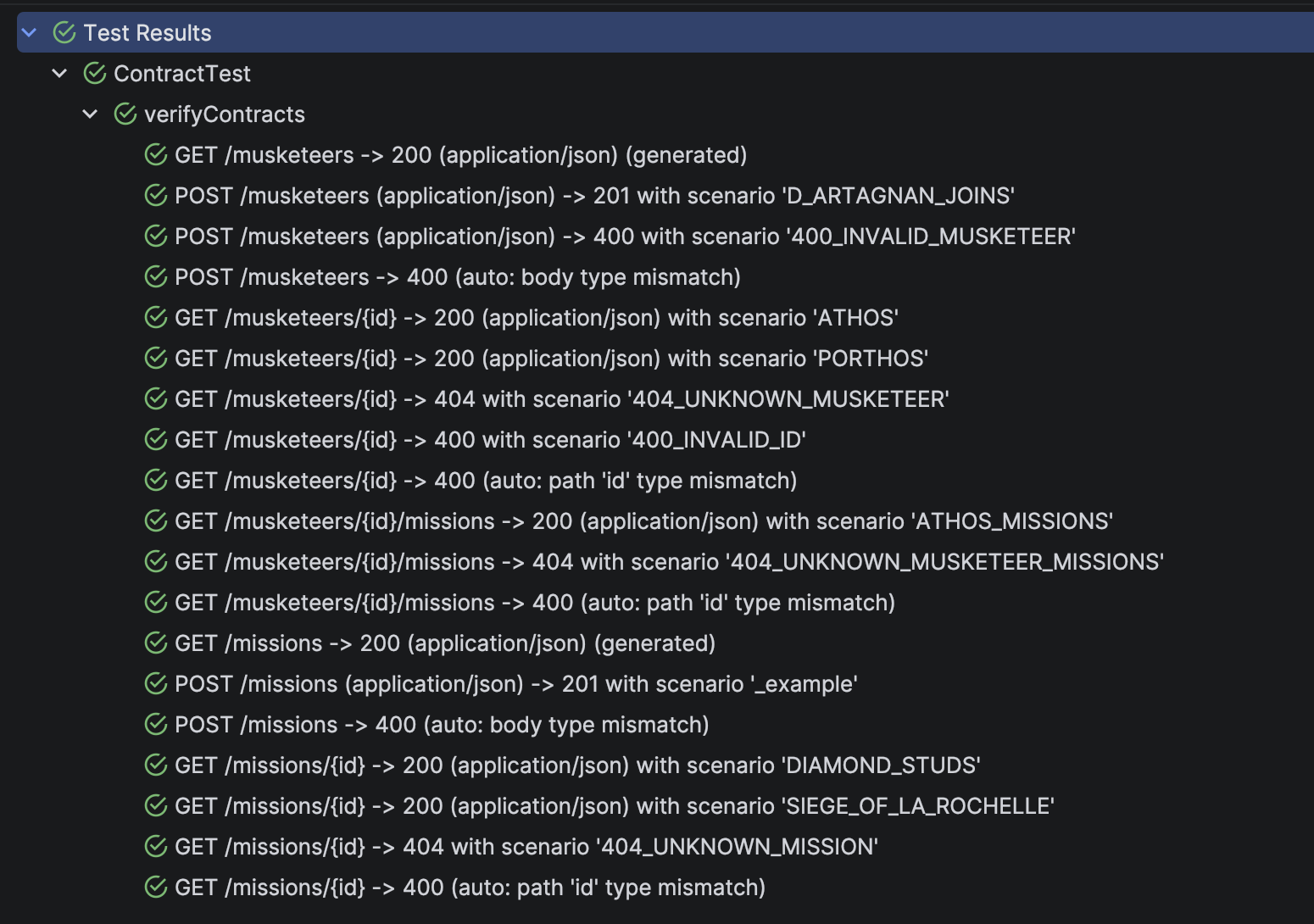Image resolution: width=1314 pixels, height=924 pixels.
Task: Click the check icon for 404_UNKNOWN_MISSION test
Action: (156, 846)
